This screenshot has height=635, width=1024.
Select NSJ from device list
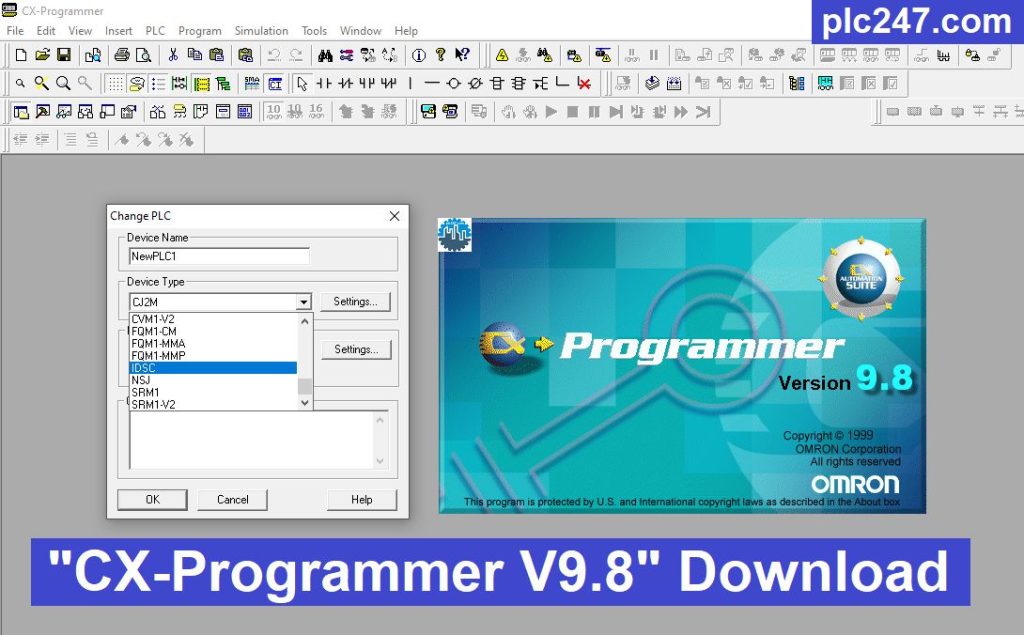point(213,380)
